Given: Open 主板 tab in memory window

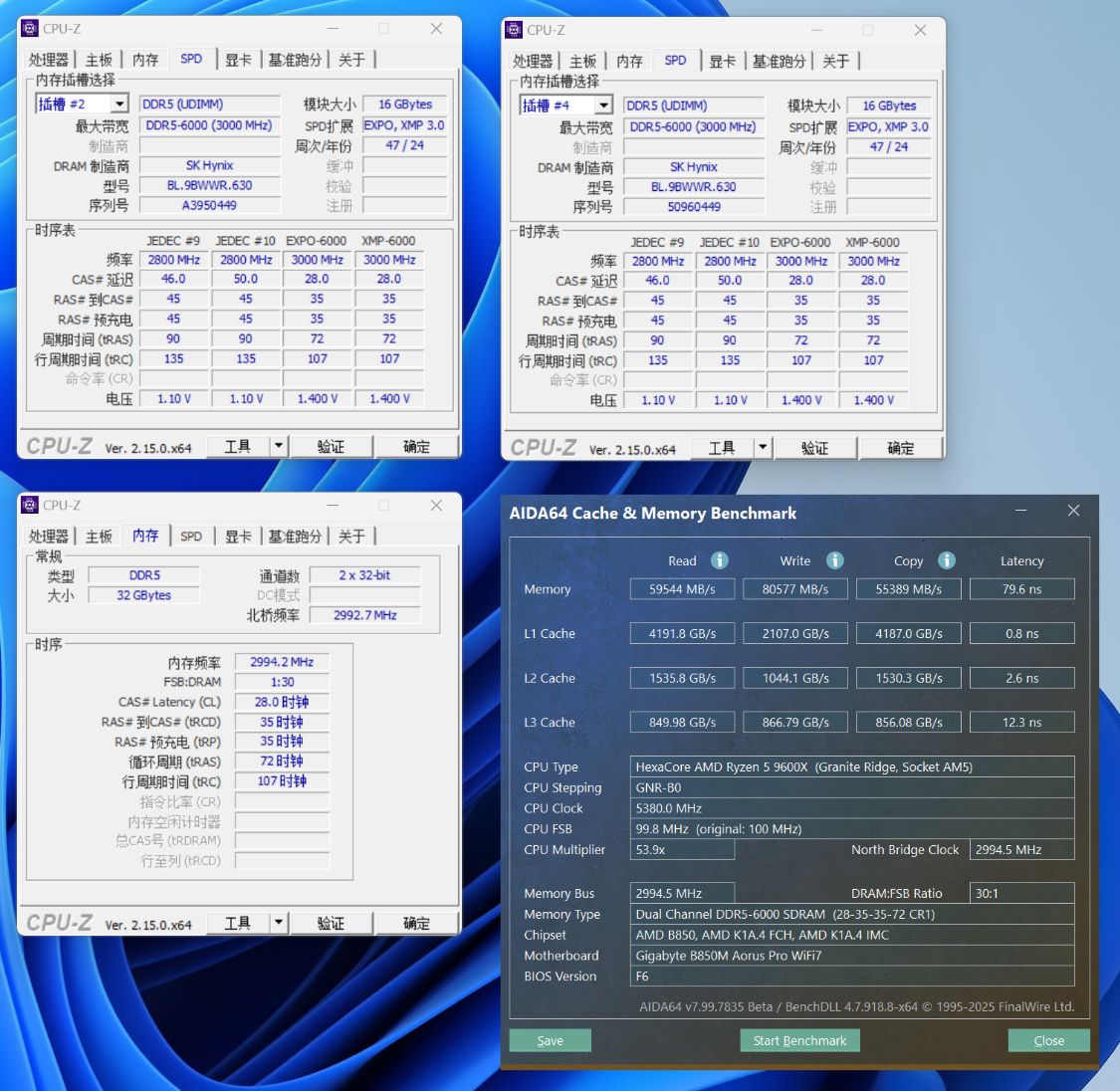Looking at the screenshot, I should [x=99, y=537].
